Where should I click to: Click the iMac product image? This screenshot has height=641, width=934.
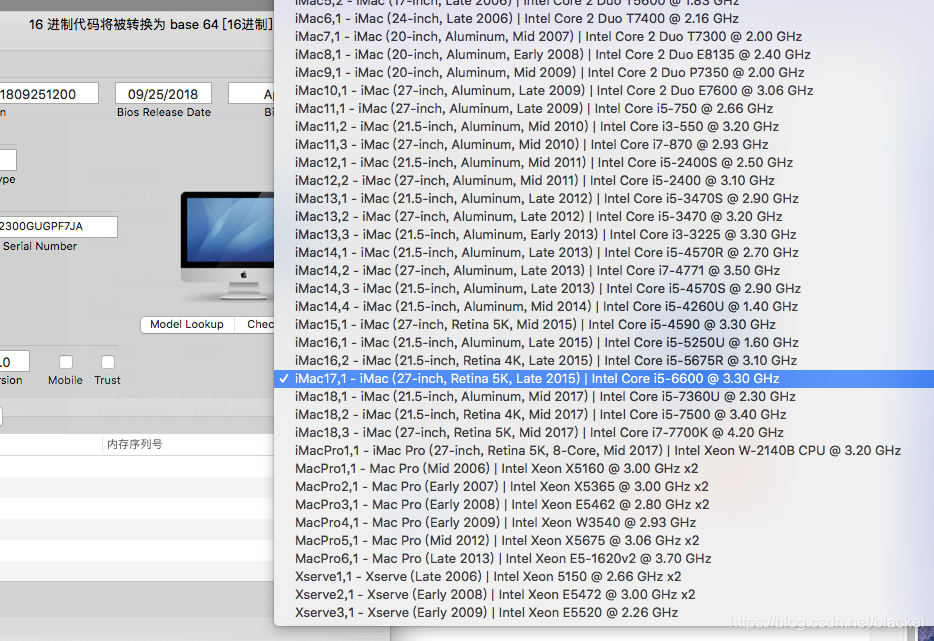228,245
